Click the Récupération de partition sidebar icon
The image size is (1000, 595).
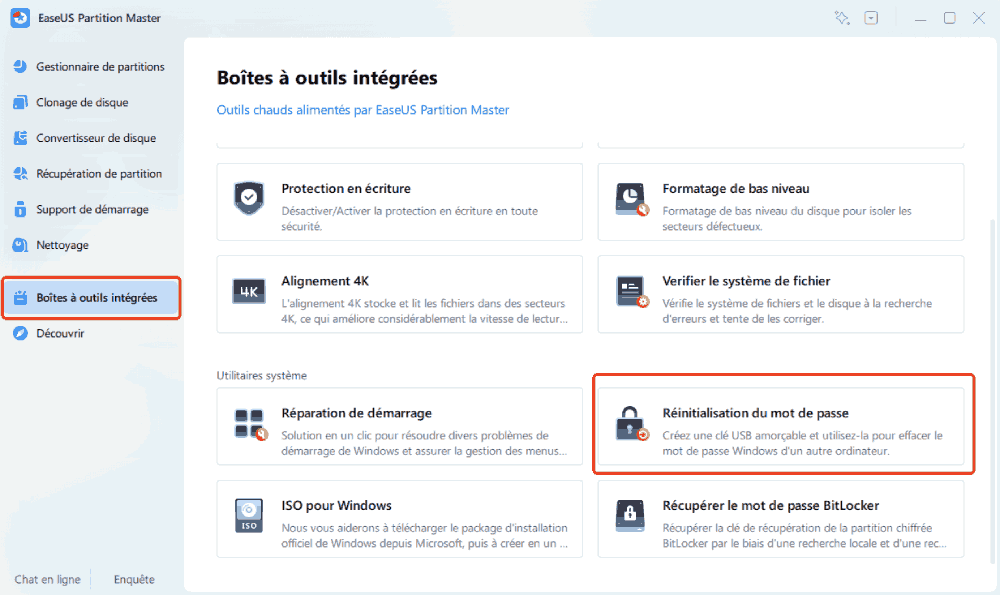(20, 173)
